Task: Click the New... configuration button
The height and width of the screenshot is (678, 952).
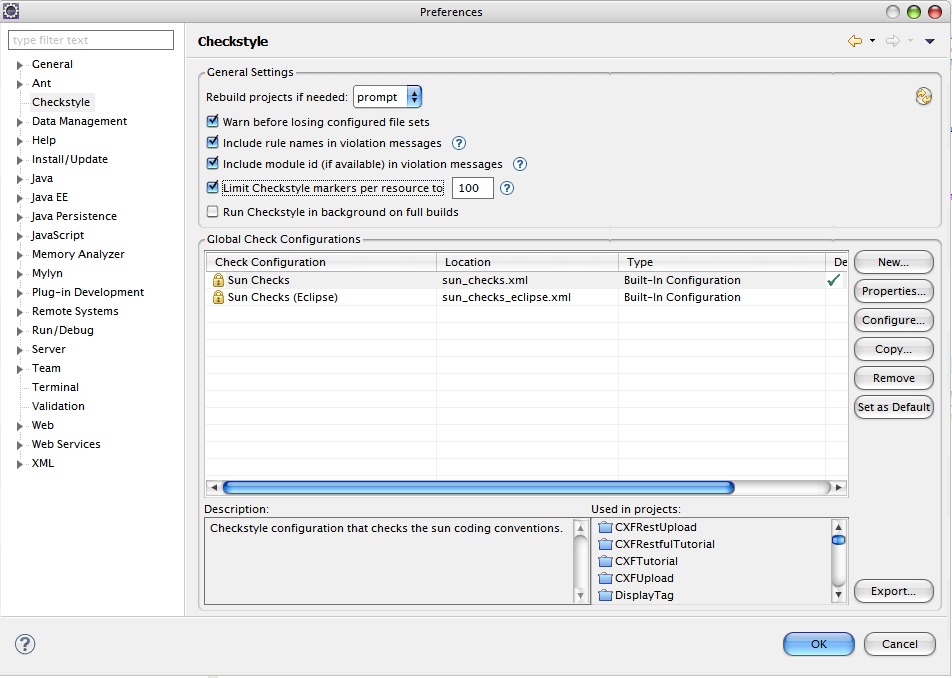Action: tap(893, 262)
